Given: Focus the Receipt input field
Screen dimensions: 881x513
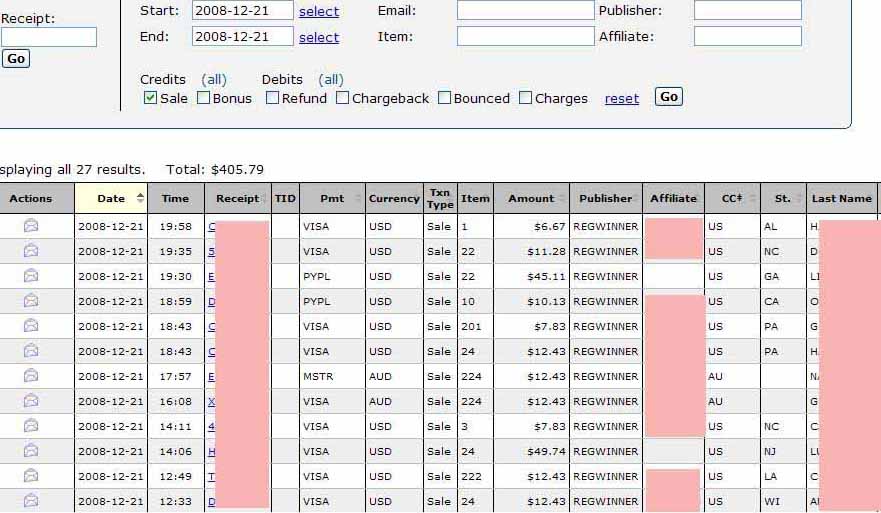Looking at the screenshot, I should (x=49, y=37).
